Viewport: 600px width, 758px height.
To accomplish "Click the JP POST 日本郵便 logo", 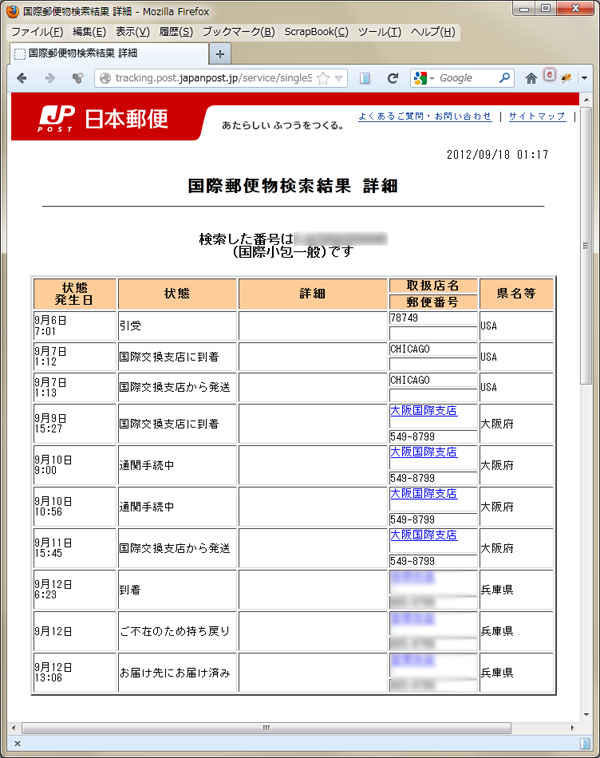I will [x=103, y=118].
